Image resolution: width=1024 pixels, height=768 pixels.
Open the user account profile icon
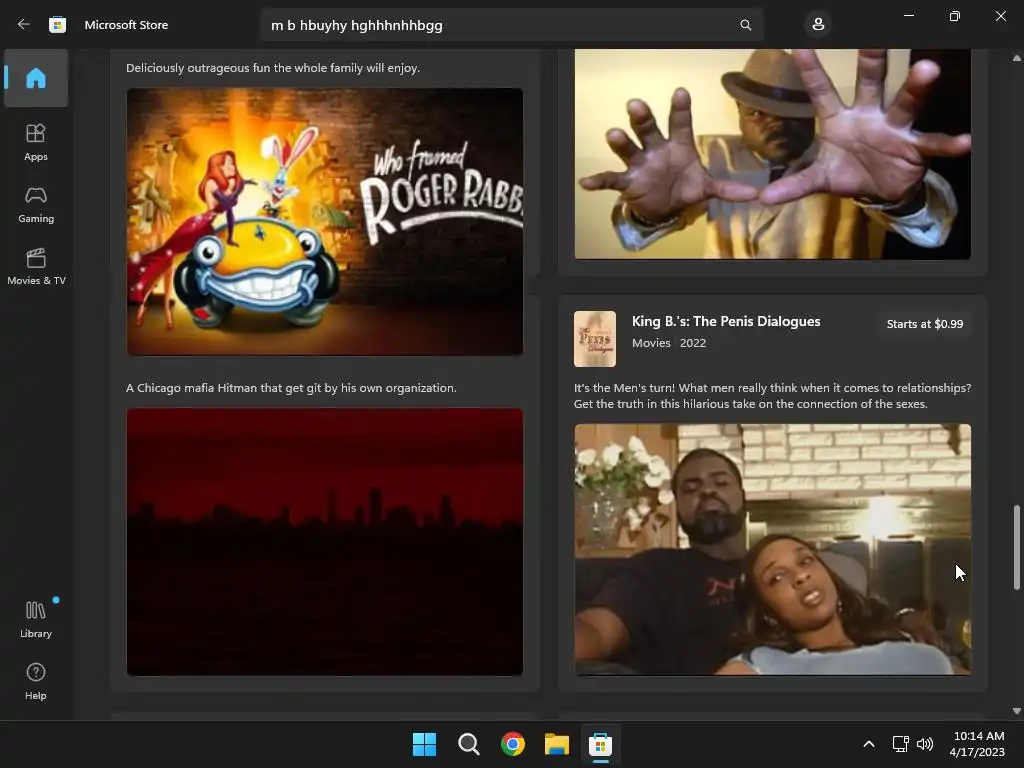click(x=818, y=25)
